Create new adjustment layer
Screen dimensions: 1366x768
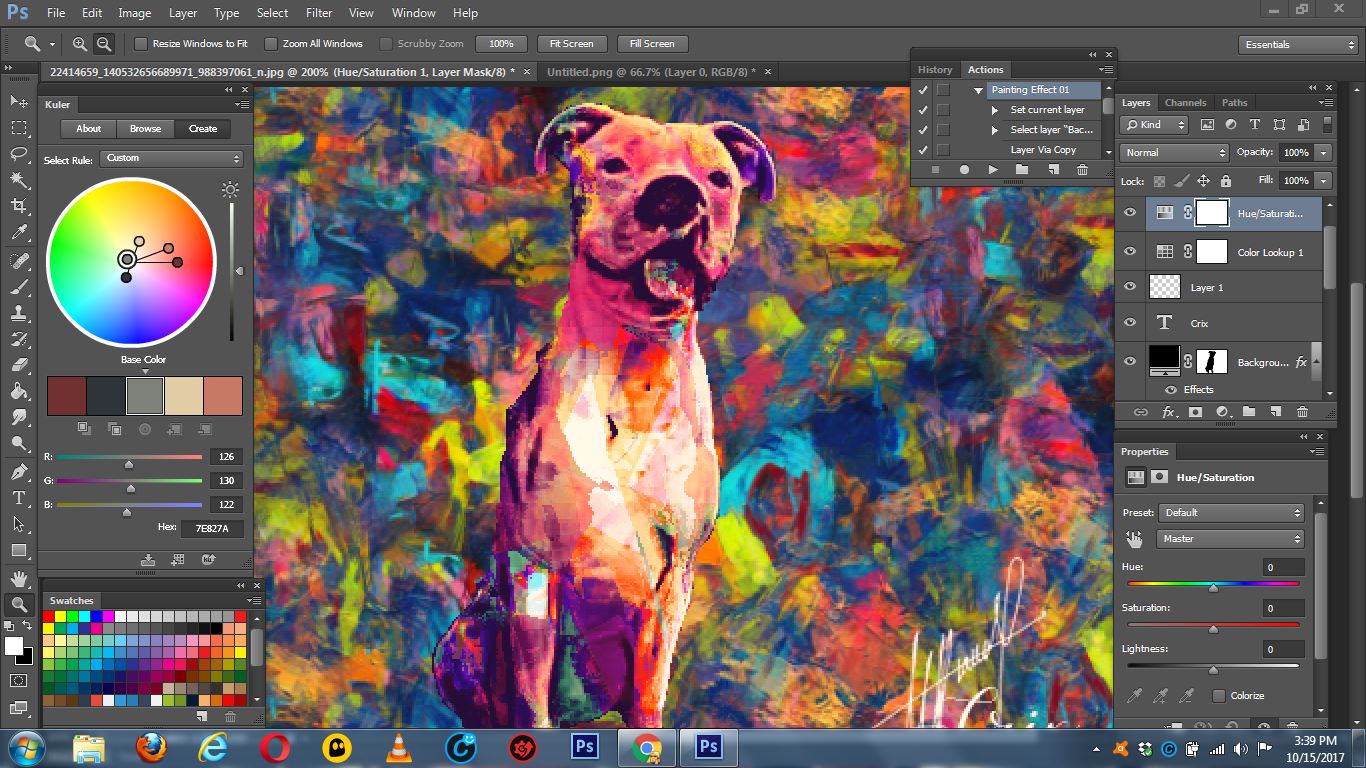(1222, 412)
